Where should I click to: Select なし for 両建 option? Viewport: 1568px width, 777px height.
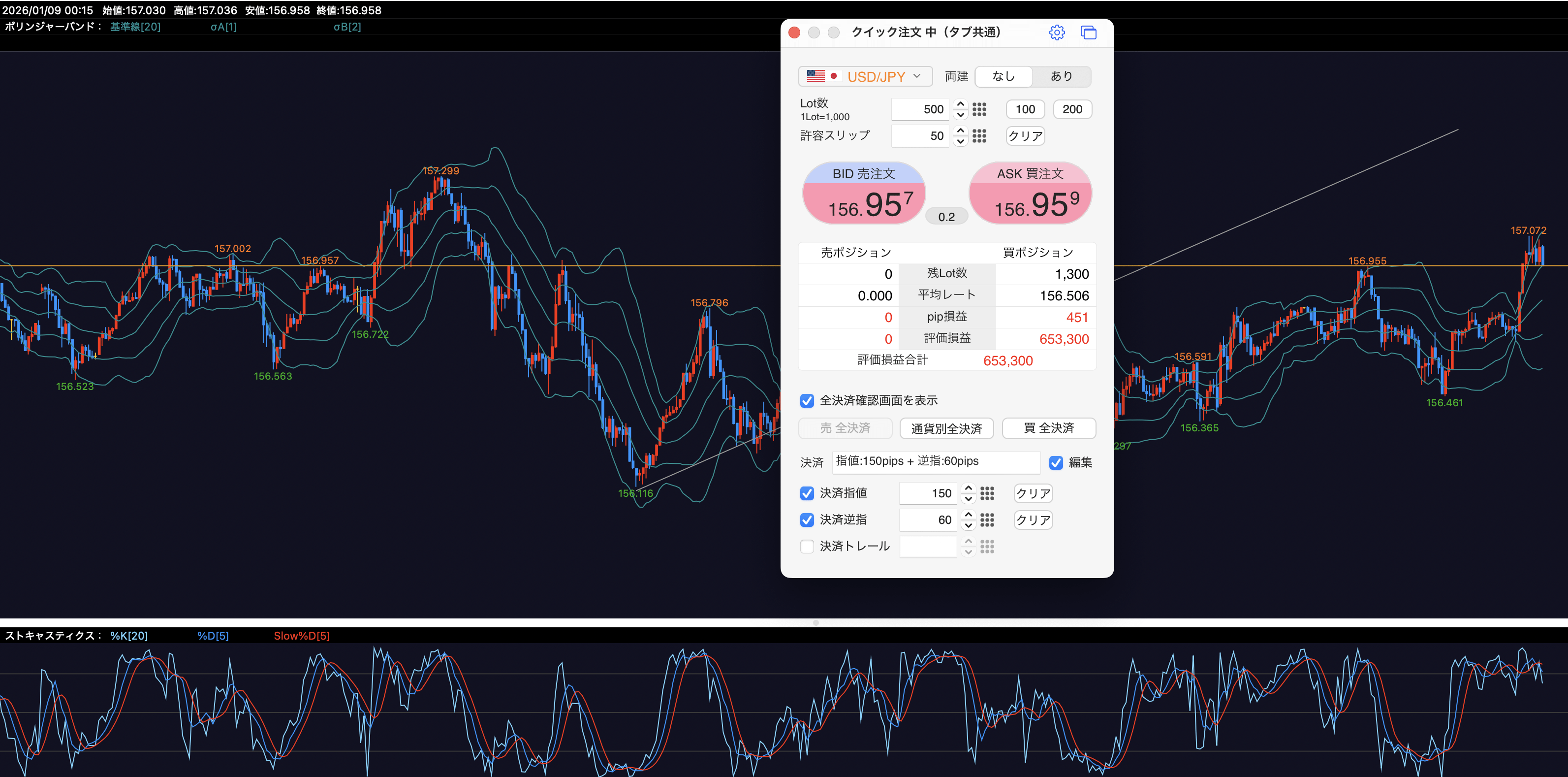pyautogui.click(x=1003, y=76)
